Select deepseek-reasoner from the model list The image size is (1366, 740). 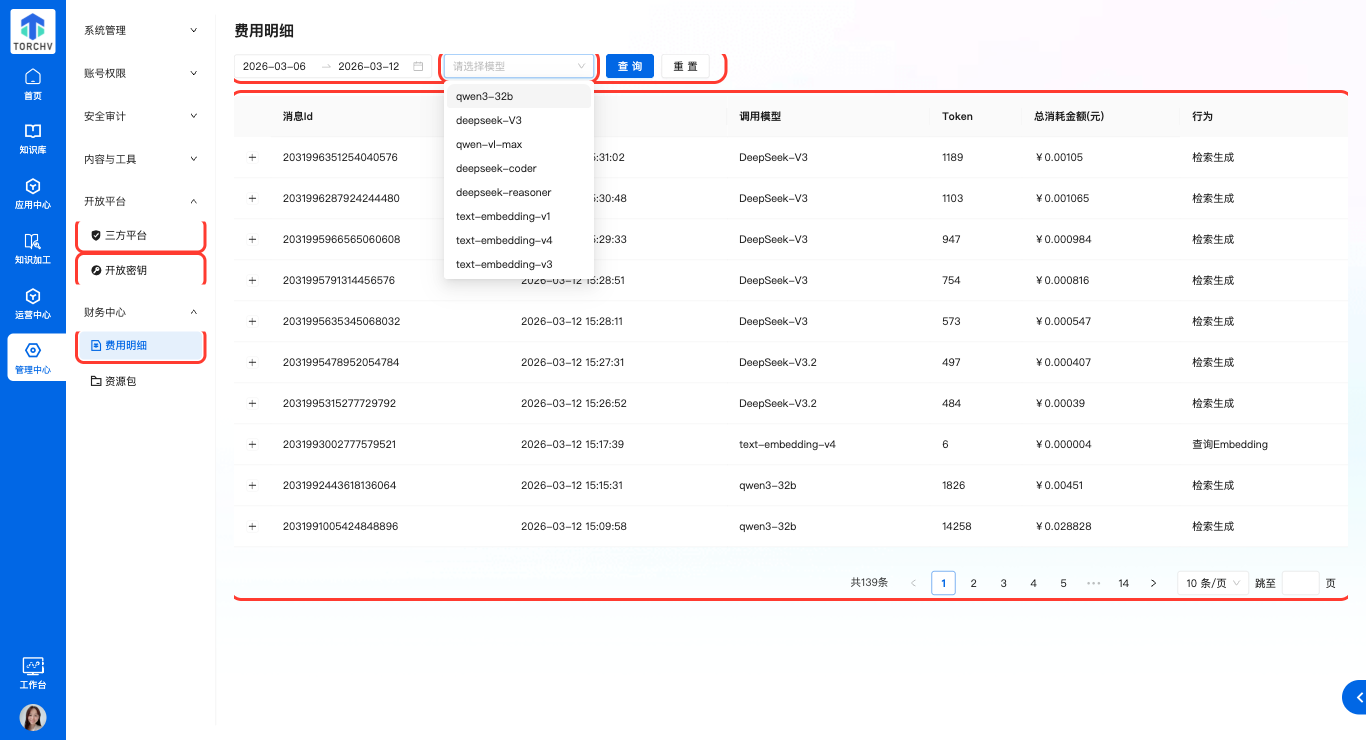click(503, 192)
